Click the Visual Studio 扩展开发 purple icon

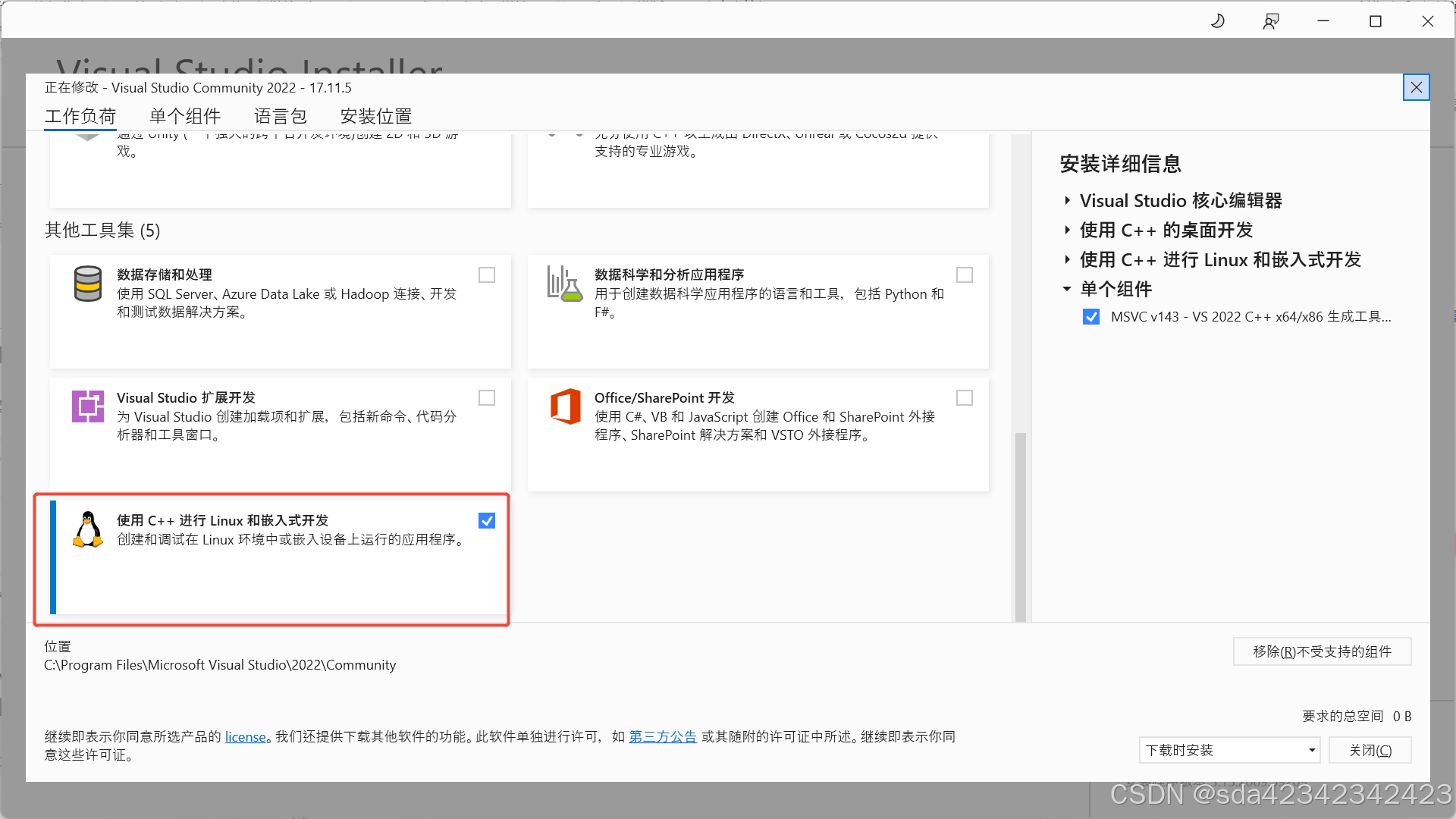click(87, 406)
